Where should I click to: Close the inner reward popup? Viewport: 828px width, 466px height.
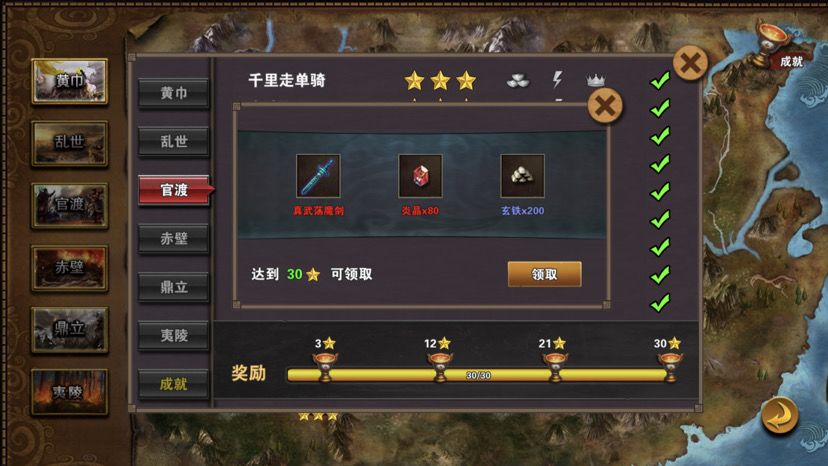coord(605,106)
